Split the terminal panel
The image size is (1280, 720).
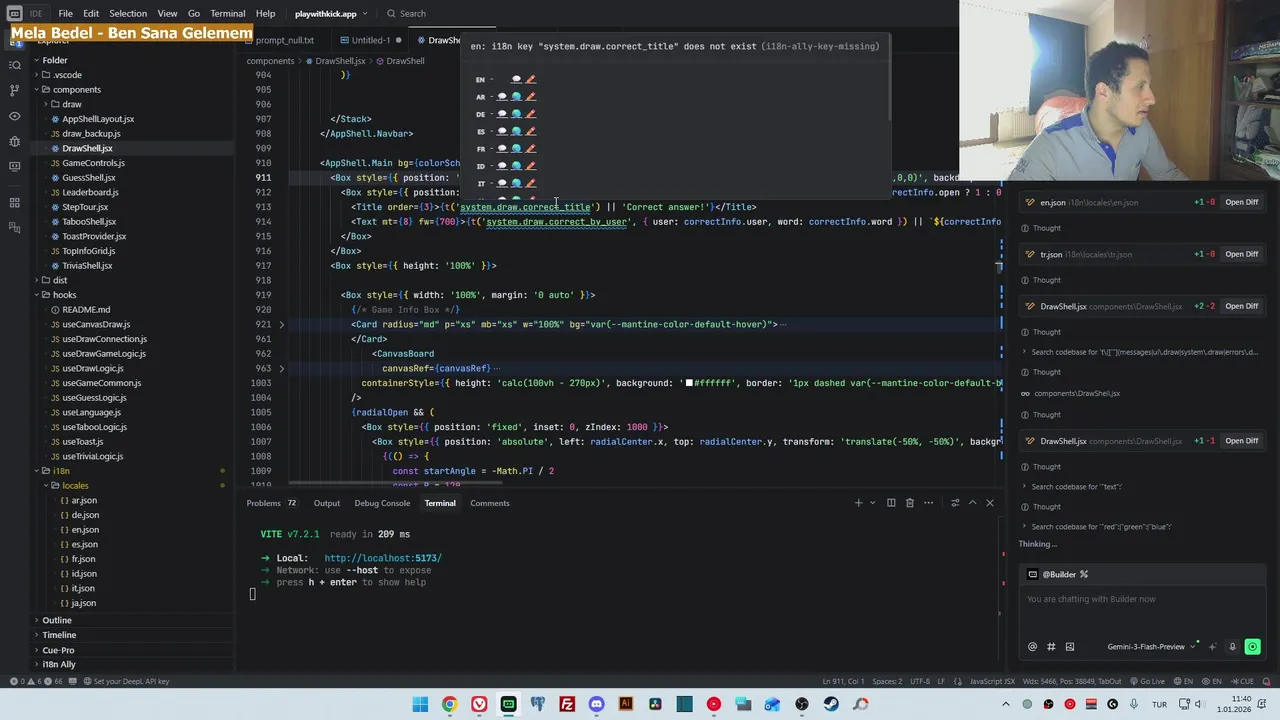pos(891,503)
